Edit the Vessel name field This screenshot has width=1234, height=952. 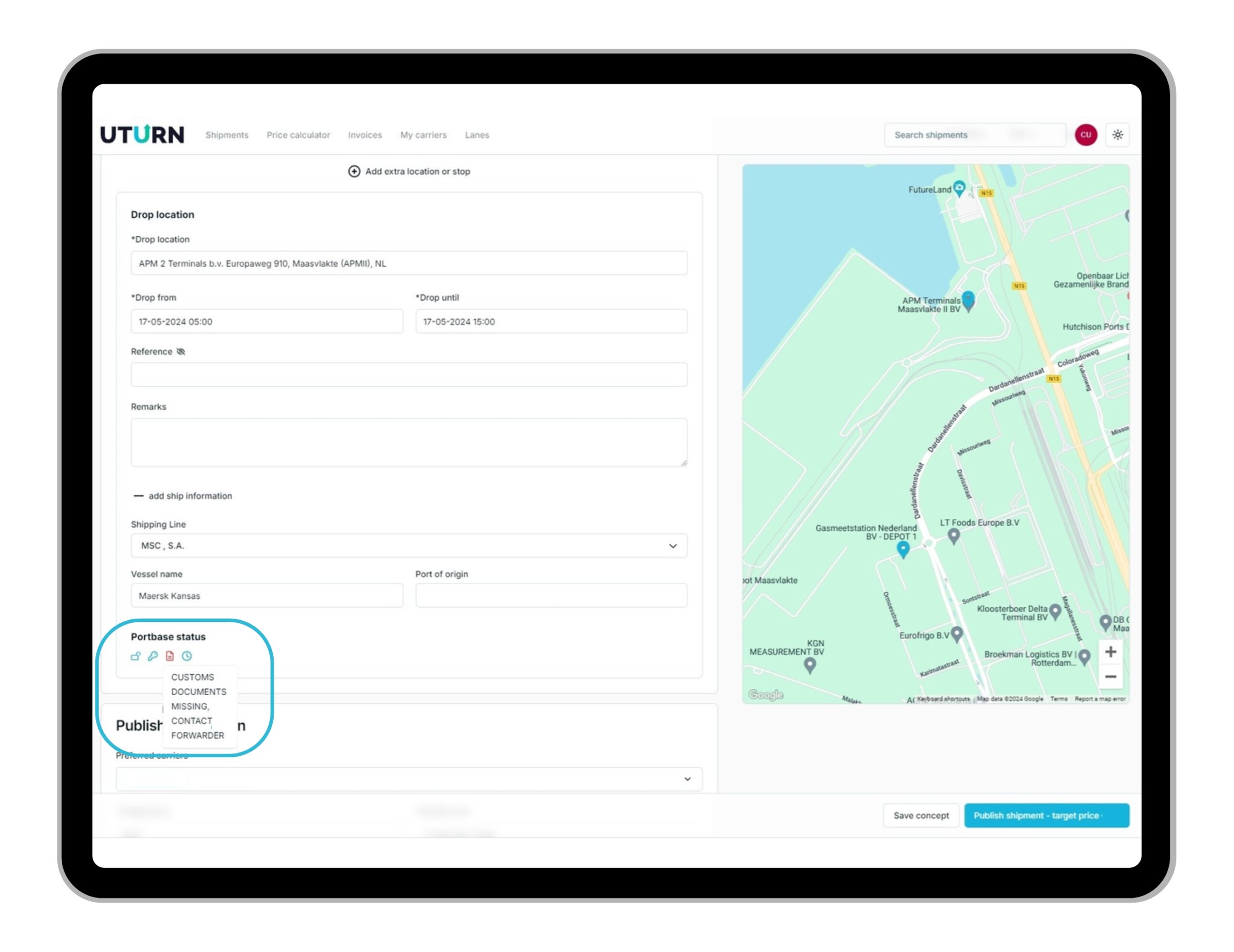[267, 595]
